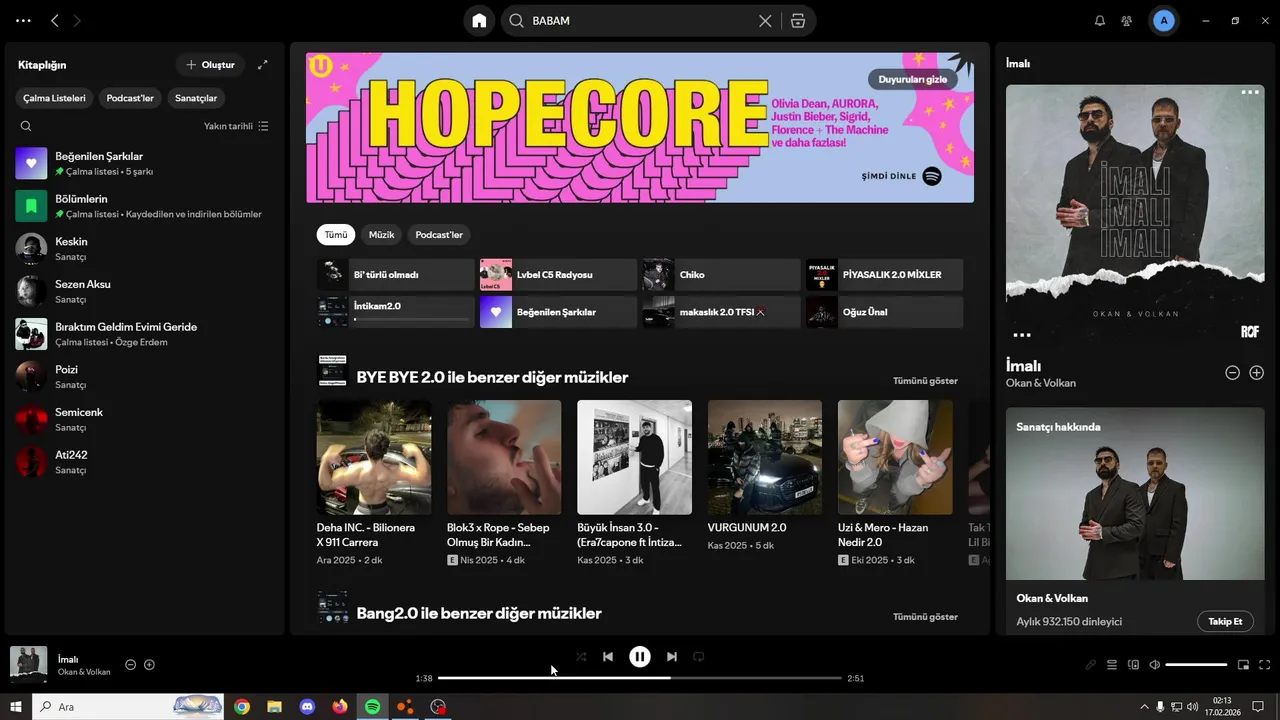1280x720 pixels.
Task: Open the Yakın tarihli sort menu
Action: 236,126
